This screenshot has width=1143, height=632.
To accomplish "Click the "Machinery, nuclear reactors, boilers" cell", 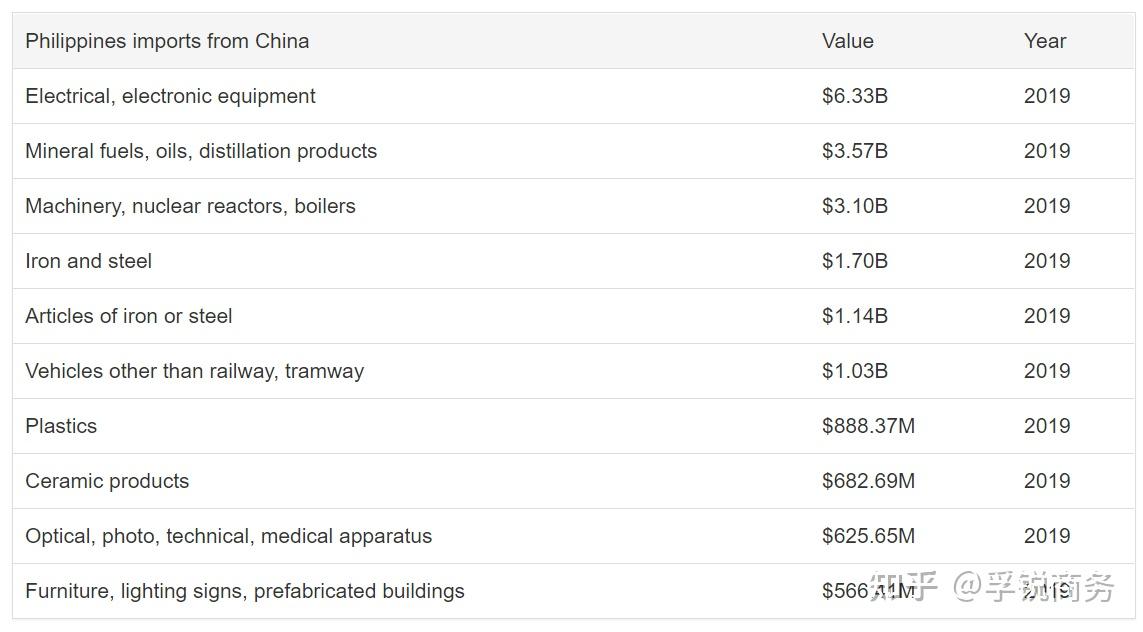I will (x=190, y=206).
